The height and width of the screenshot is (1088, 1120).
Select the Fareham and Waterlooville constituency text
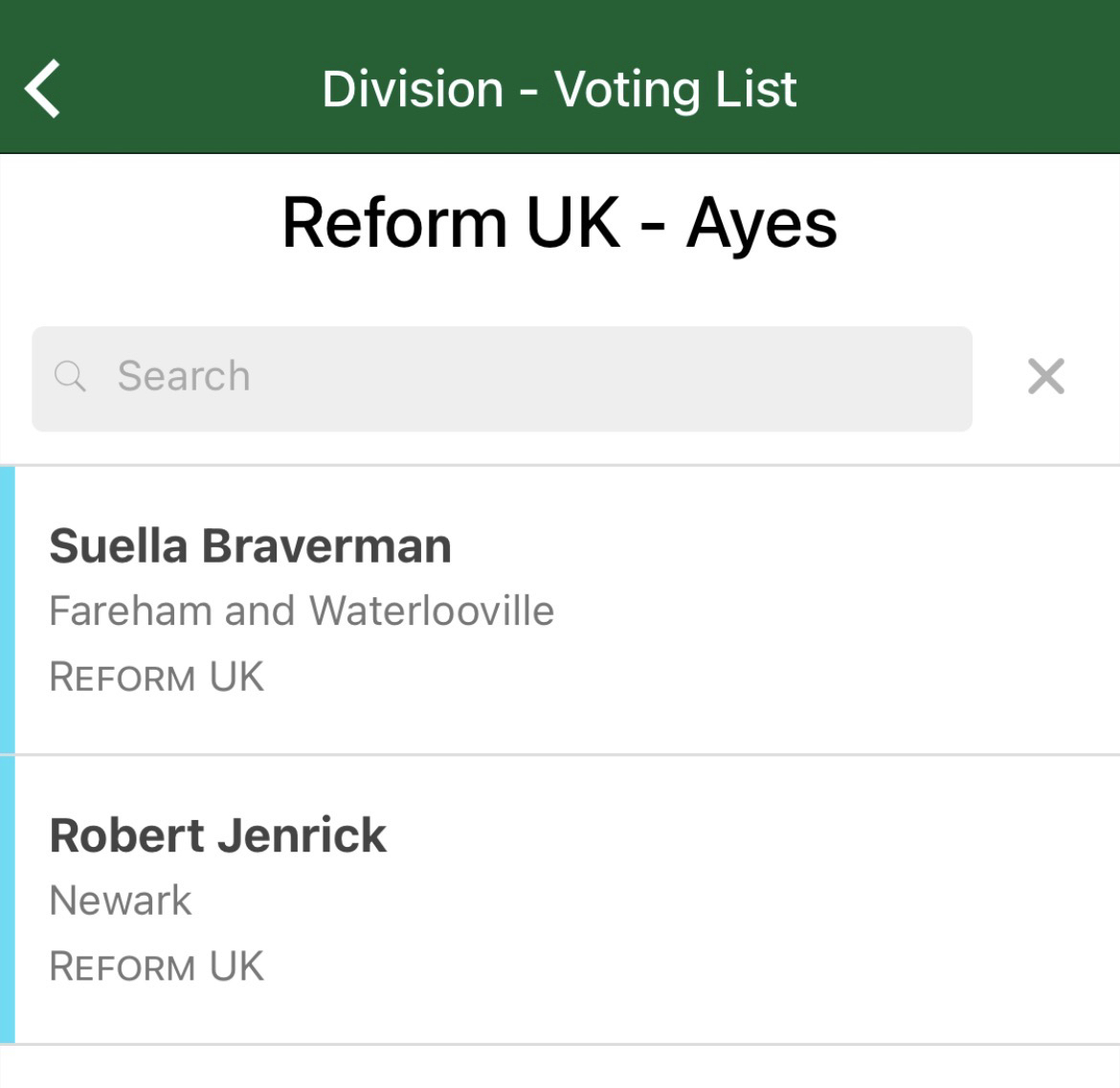coord(302,611)
